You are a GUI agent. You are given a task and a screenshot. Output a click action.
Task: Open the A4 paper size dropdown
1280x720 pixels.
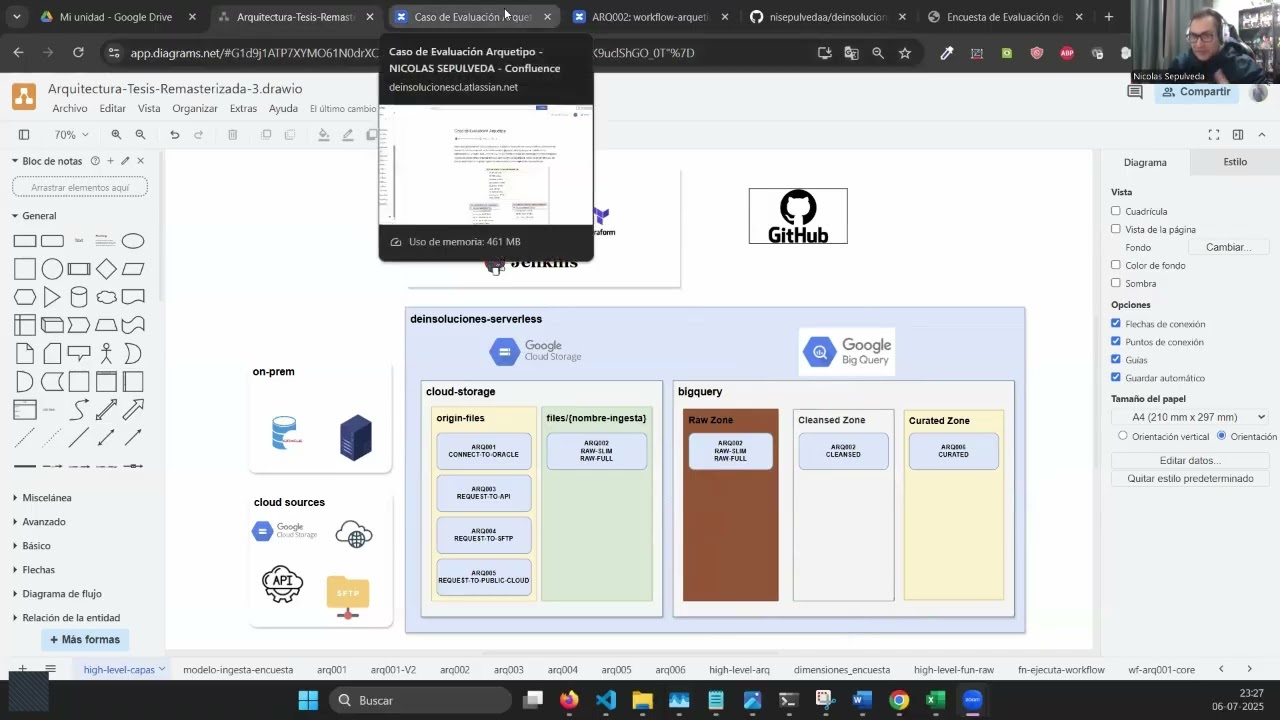pyautogui.click(x=1190, y=417)
